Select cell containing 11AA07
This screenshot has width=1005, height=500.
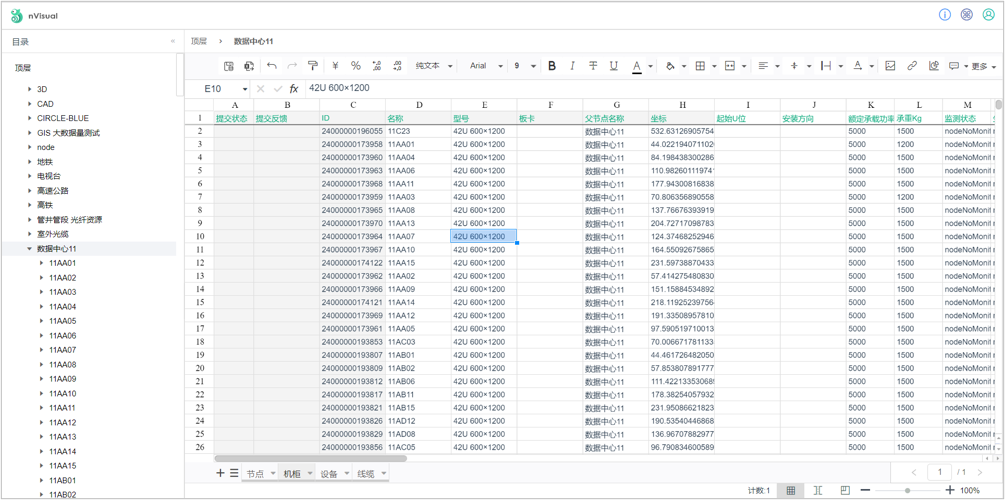click(419, 237)
